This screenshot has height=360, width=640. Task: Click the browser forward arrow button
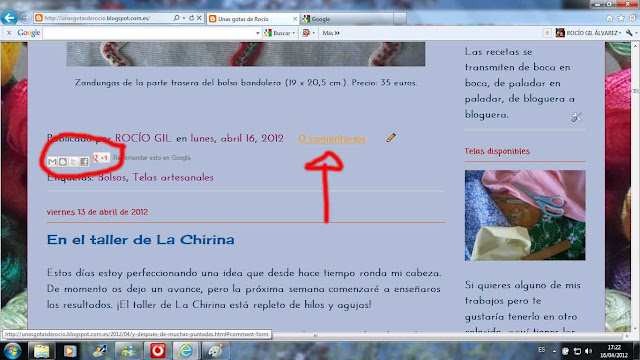pyautogui.click(x=25, y=18)
